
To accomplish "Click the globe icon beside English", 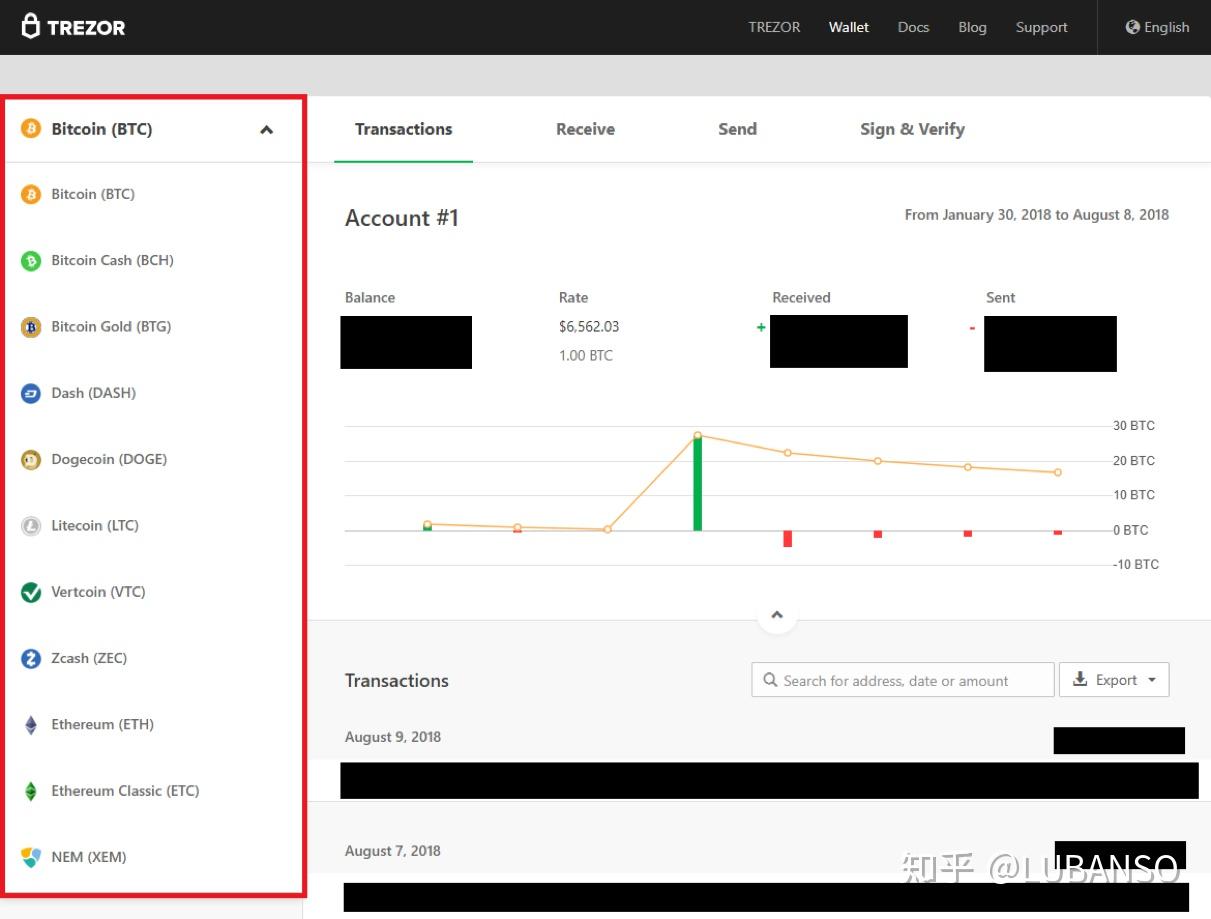I will point(1133,27).
